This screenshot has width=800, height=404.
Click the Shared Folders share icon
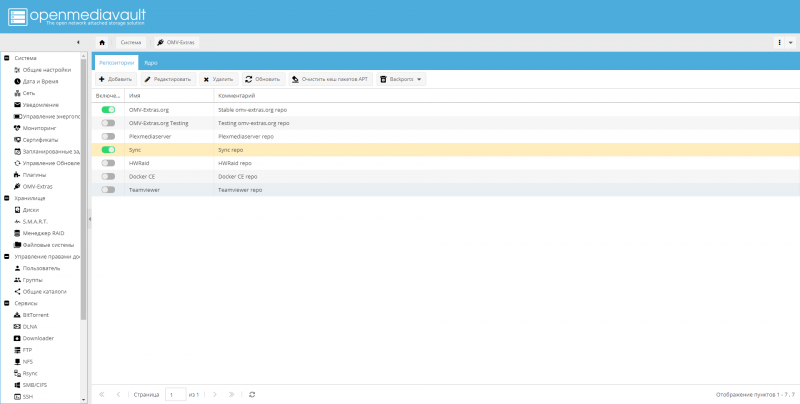pyautogui.click(x=17, y=292)
